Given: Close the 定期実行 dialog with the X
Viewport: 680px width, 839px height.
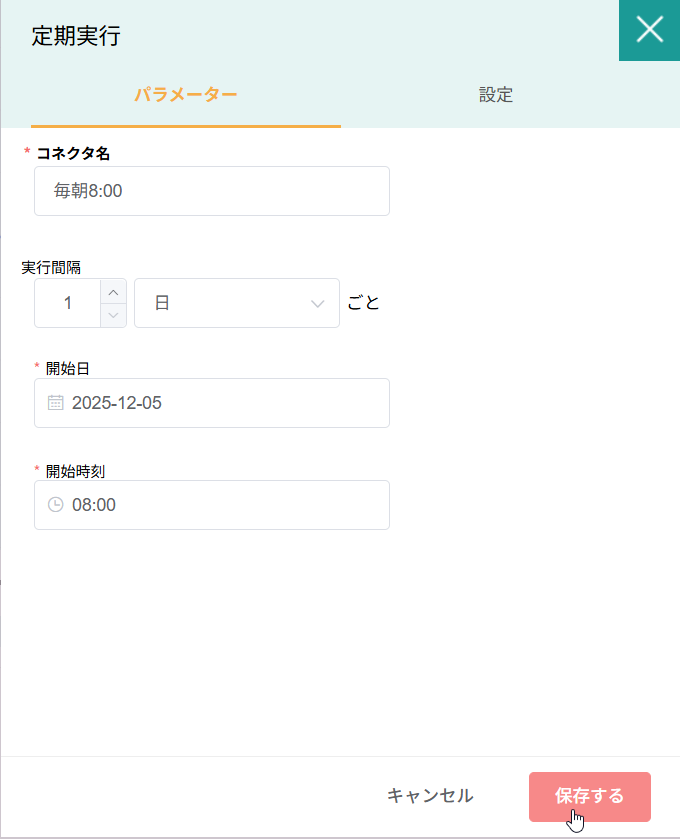Looking at the screenshot, I should 649,30.
